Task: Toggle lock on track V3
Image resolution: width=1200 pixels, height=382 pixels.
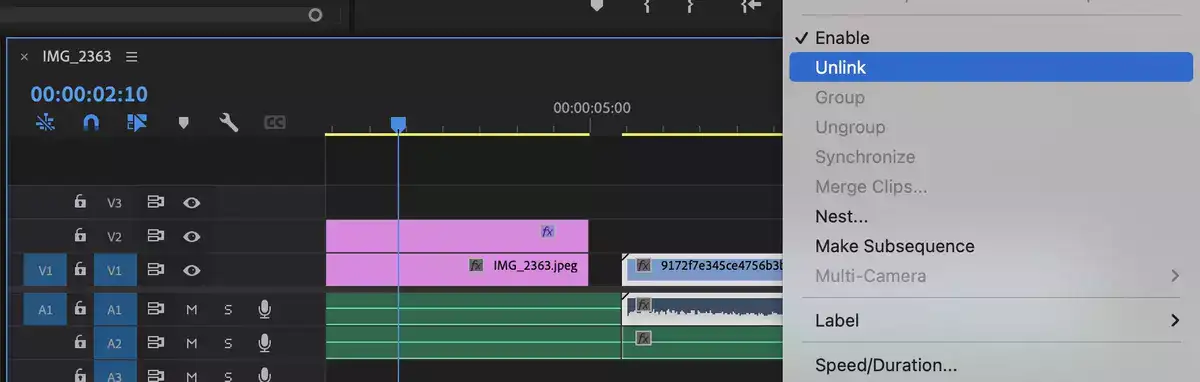Action: [80, 202]
